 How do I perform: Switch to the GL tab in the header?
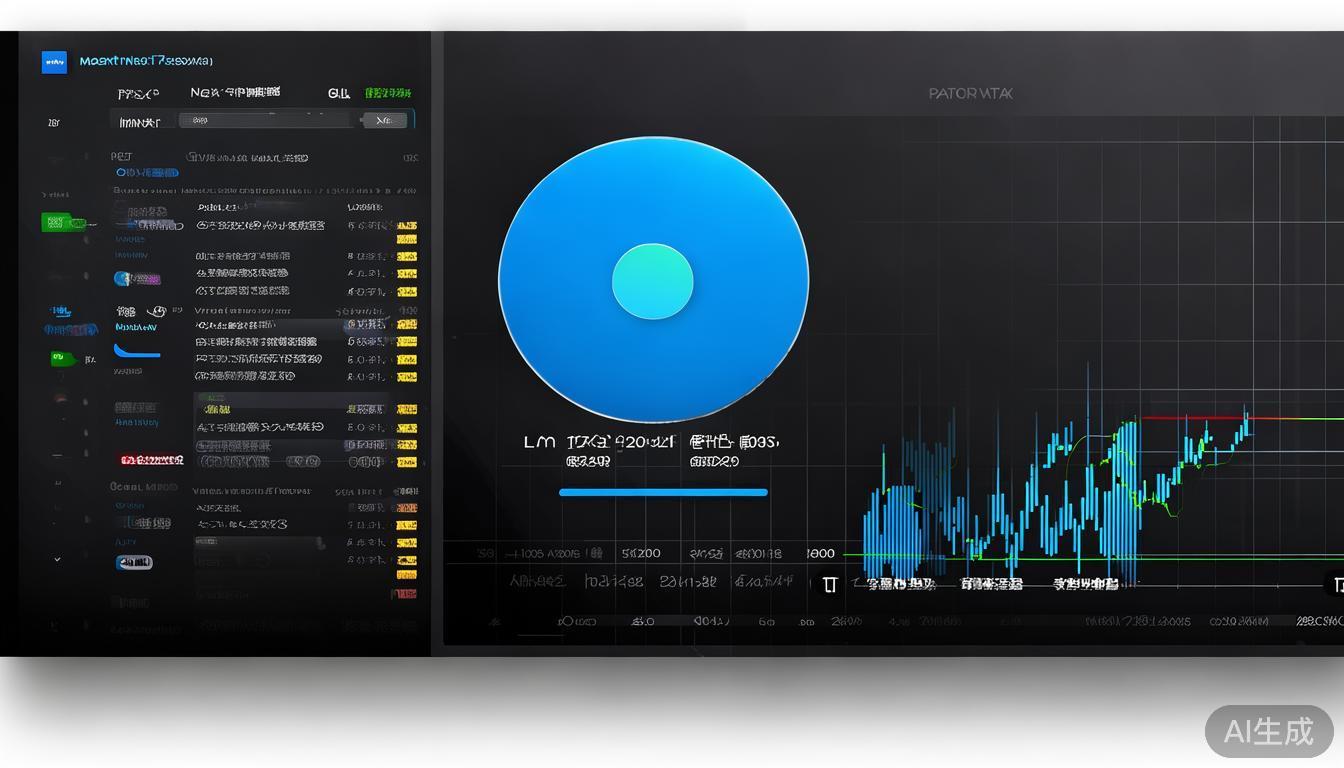coord(338,92)
